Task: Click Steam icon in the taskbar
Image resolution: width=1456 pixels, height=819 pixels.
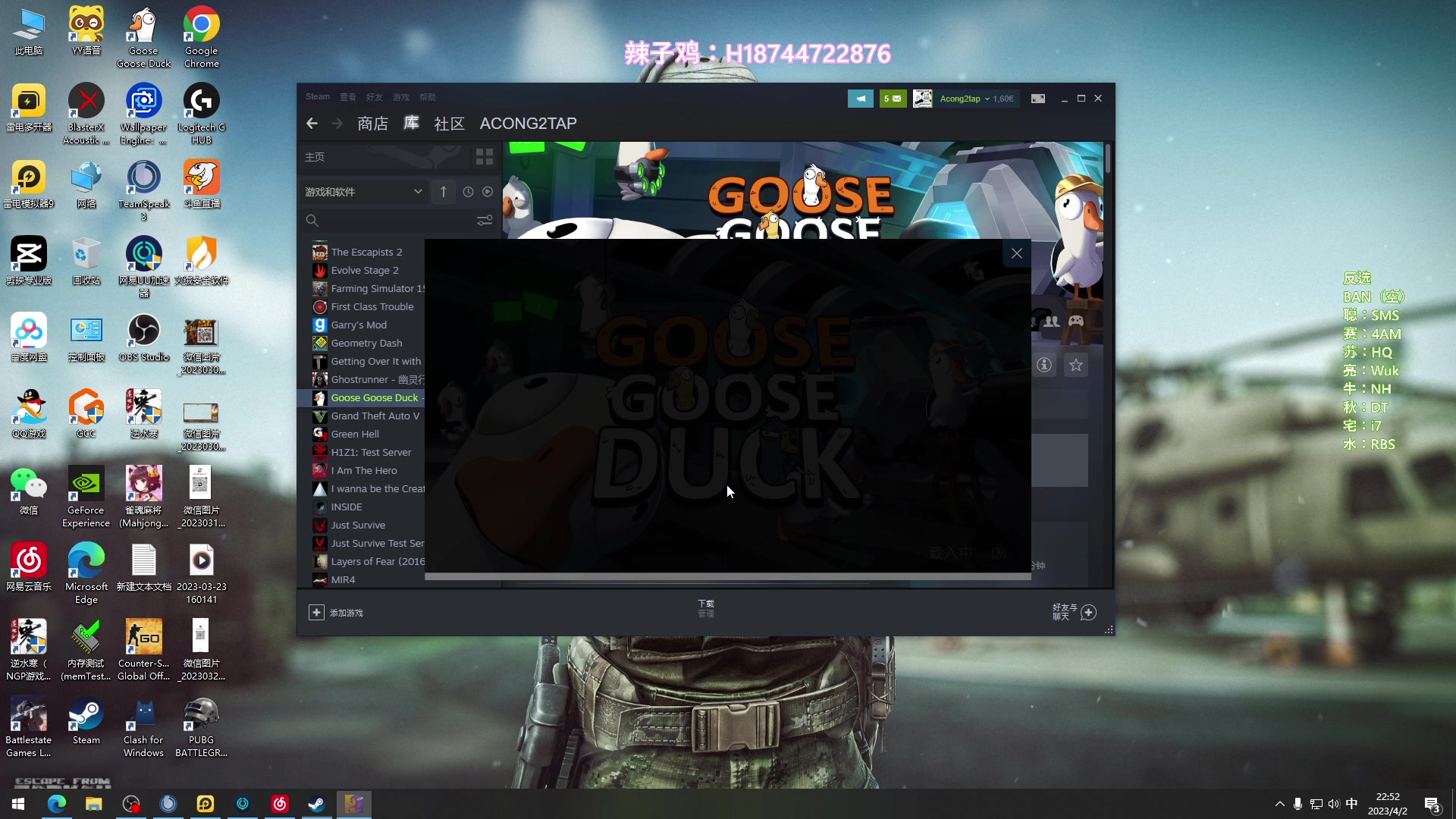Action: coord(316,804)
